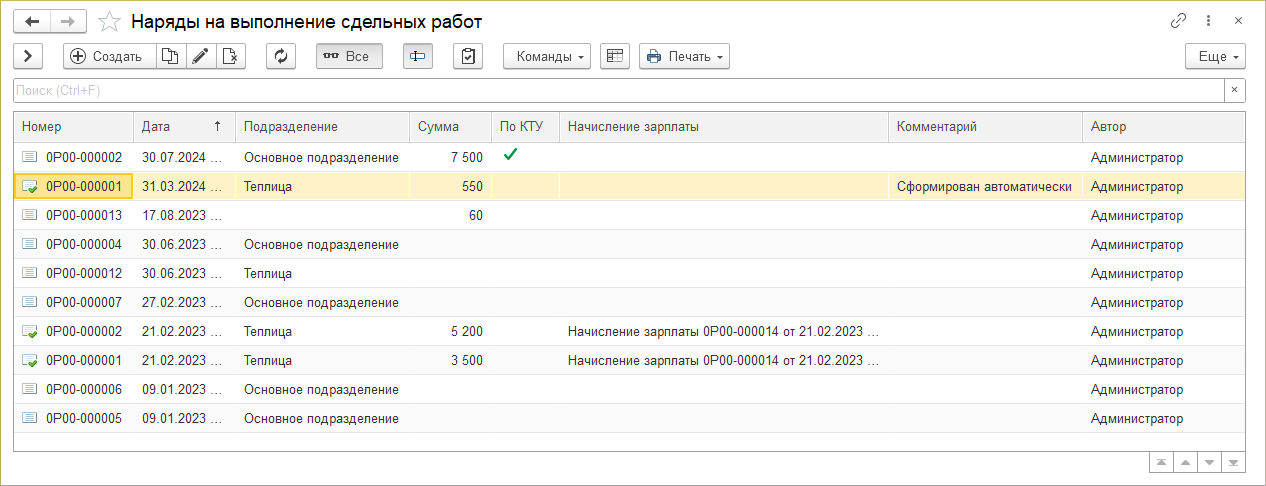1266x486 pixels.
Task: Click the clipboard checkmark toolbar icon
Action: click(468, 56)
